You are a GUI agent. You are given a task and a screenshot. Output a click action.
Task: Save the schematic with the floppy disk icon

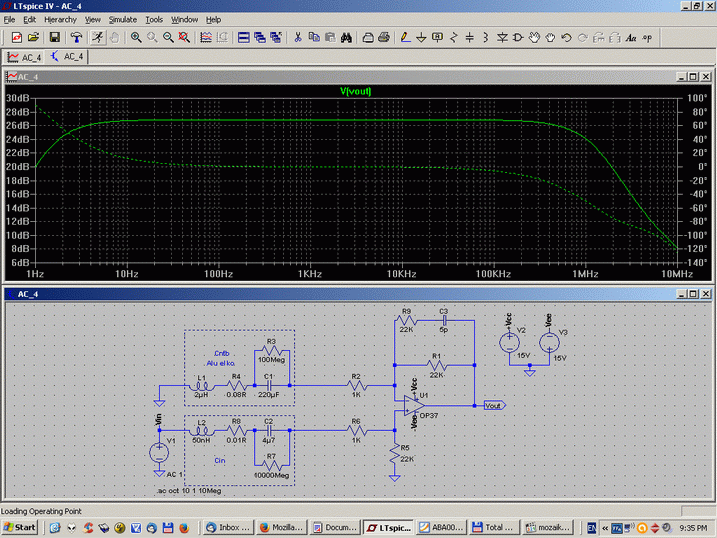(x=55, y=37)
